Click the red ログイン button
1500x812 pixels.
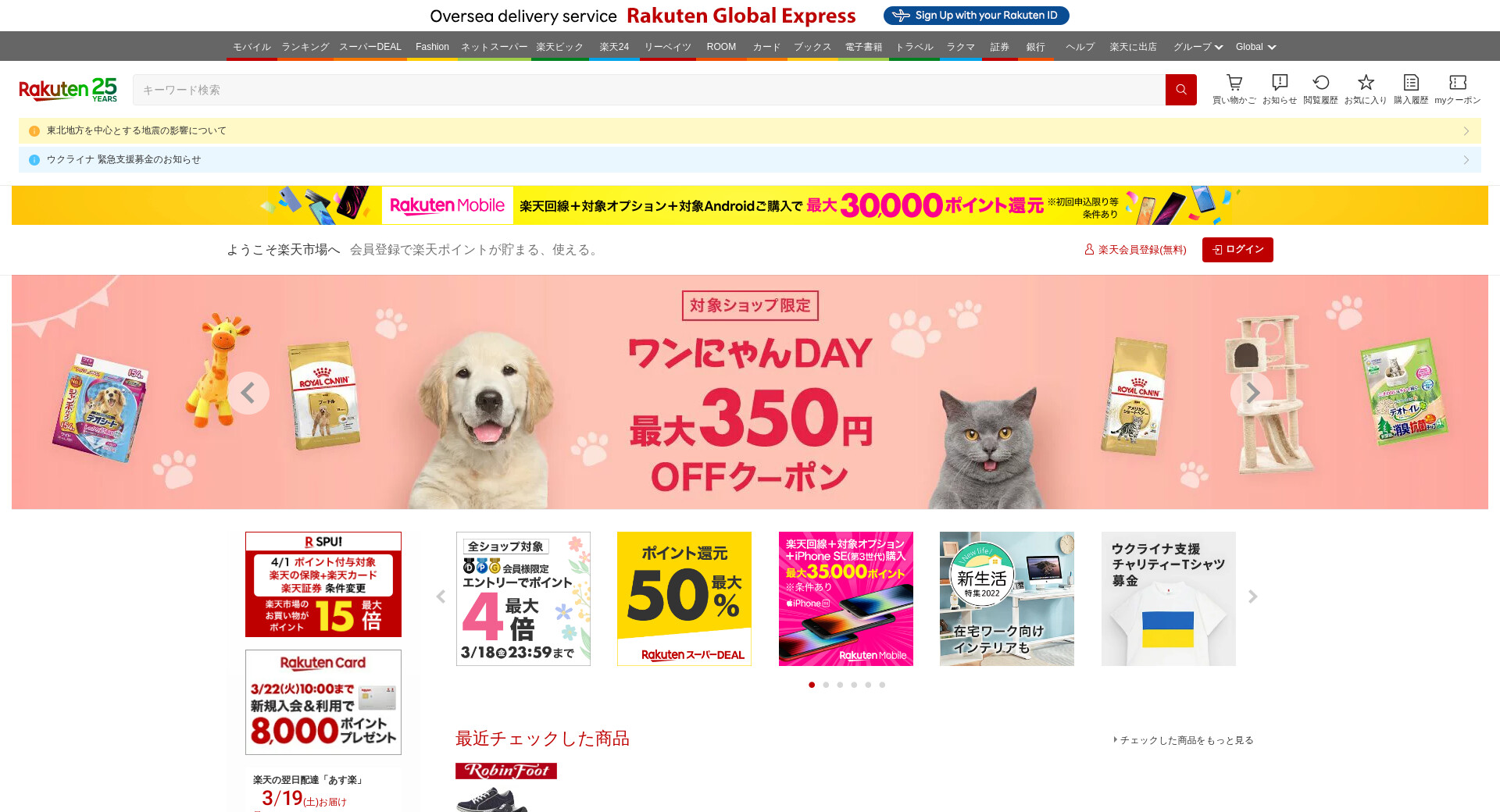point(1237,250)
